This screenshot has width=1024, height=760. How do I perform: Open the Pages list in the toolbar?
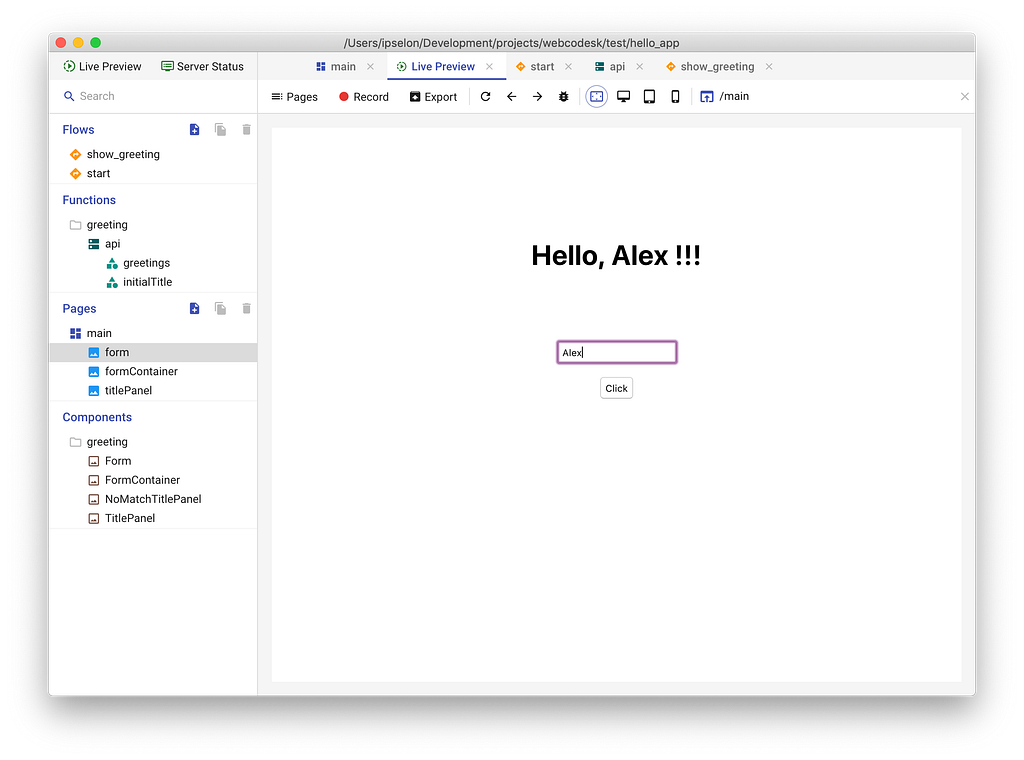(295, 97)
